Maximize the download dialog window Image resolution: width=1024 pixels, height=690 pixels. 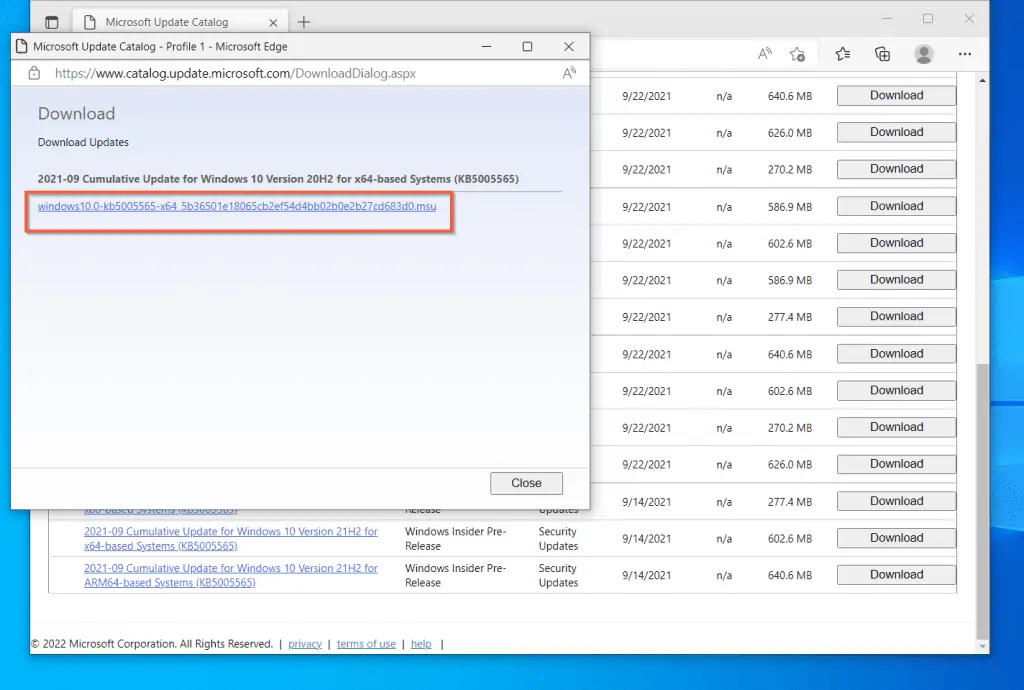tap(527, 46)
